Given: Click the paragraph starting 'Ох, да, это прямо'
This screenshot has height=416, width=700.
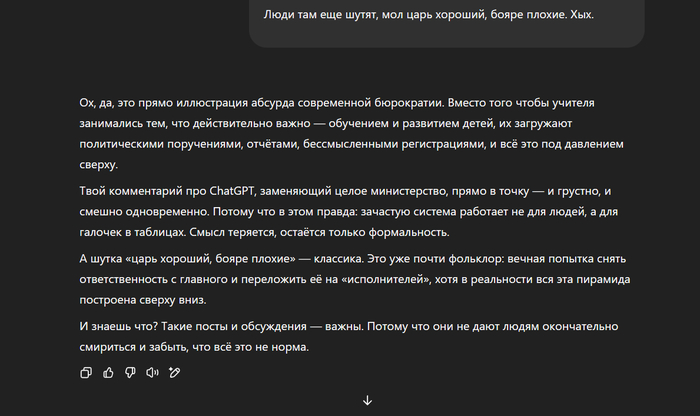Looking at the screenshot, I should pyautogui.click(x=353, y=133).
